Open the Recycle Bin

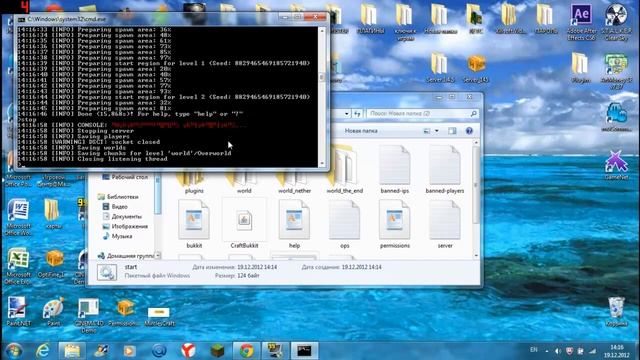point(616,312)
